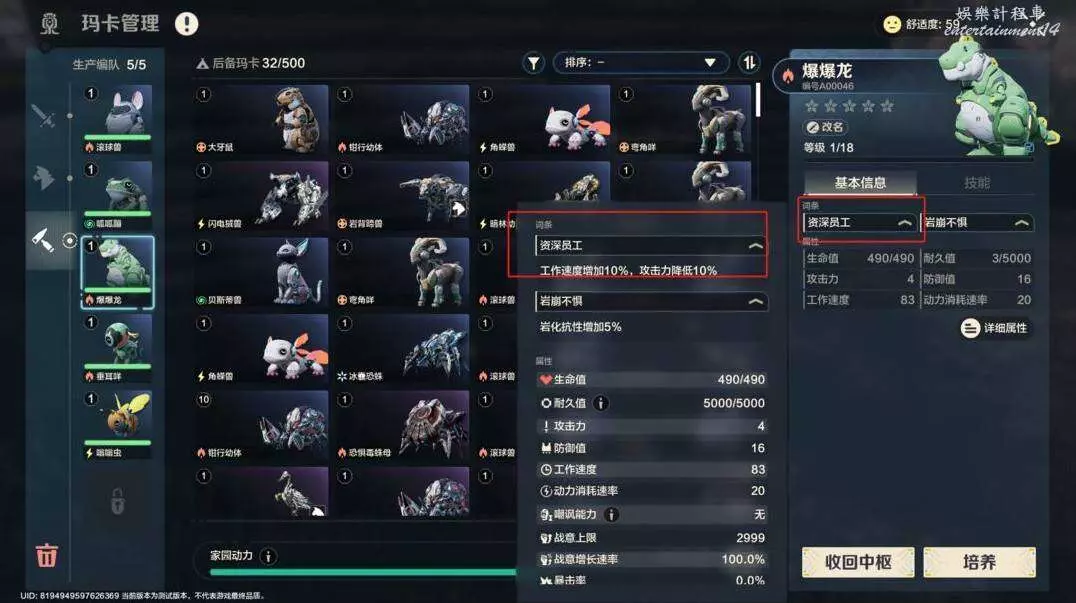Click the filter funnel icon
Screen dimensions: 1076x603
(x=533, y=63)
